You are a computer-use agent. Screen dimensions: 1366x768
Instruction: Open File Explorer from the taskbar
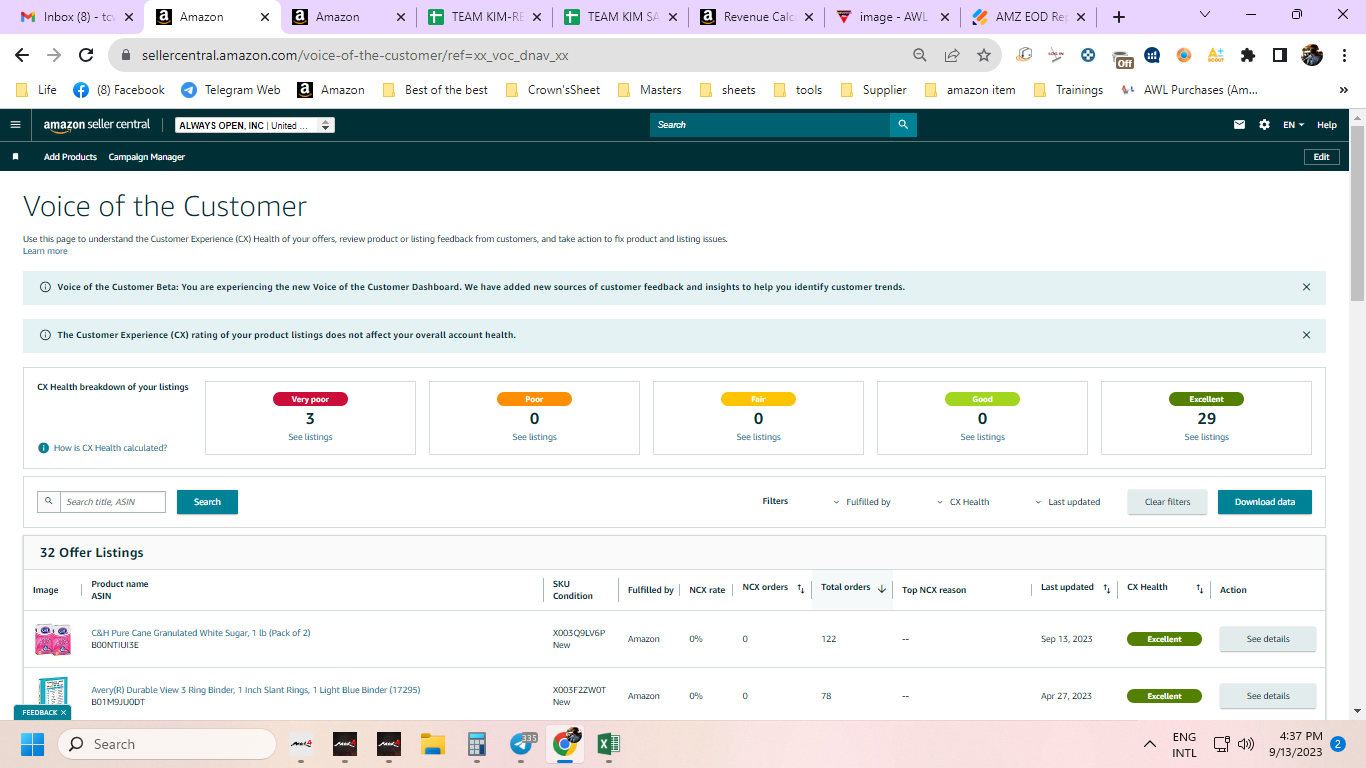click(x=432, y=744)
